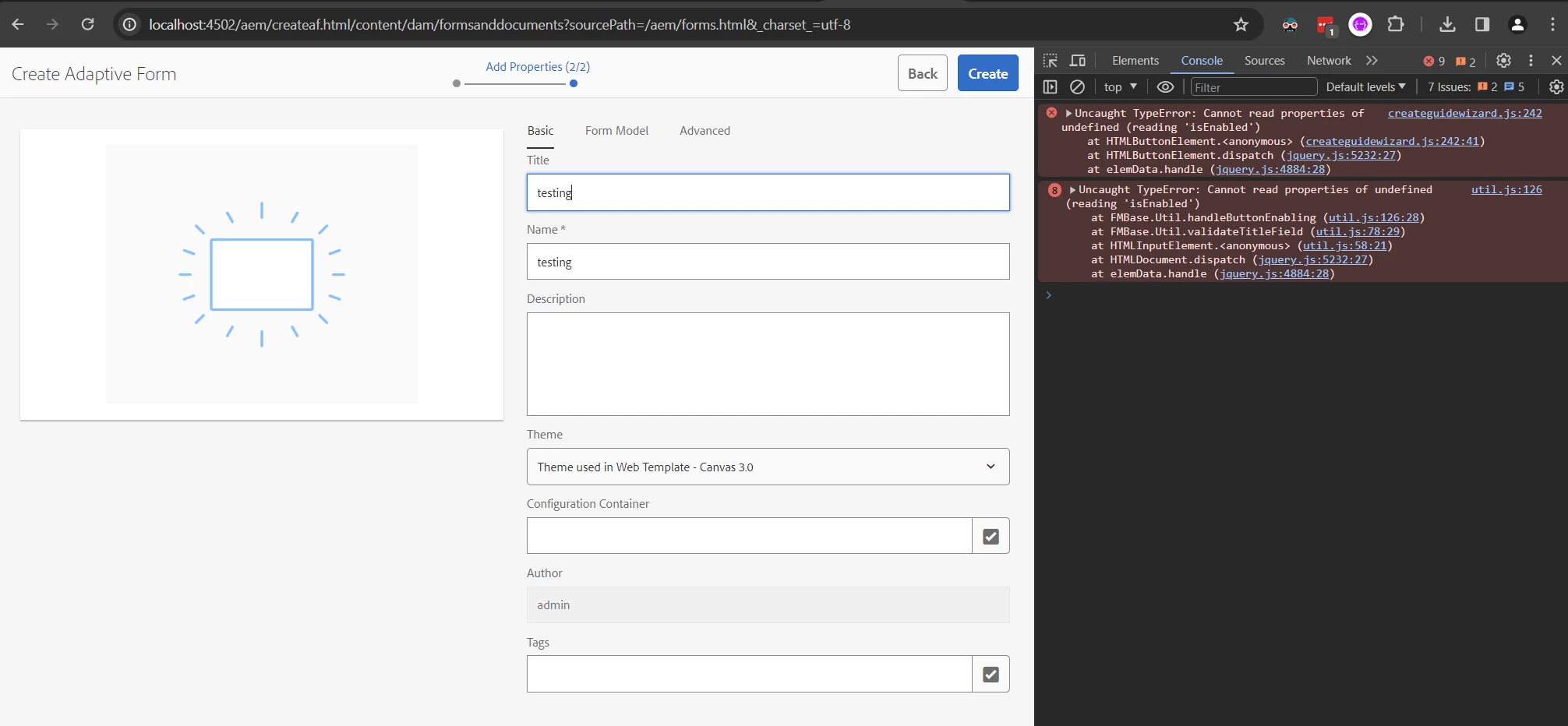
Task: Click the orange warning count badge
Action: [1466, 61]
